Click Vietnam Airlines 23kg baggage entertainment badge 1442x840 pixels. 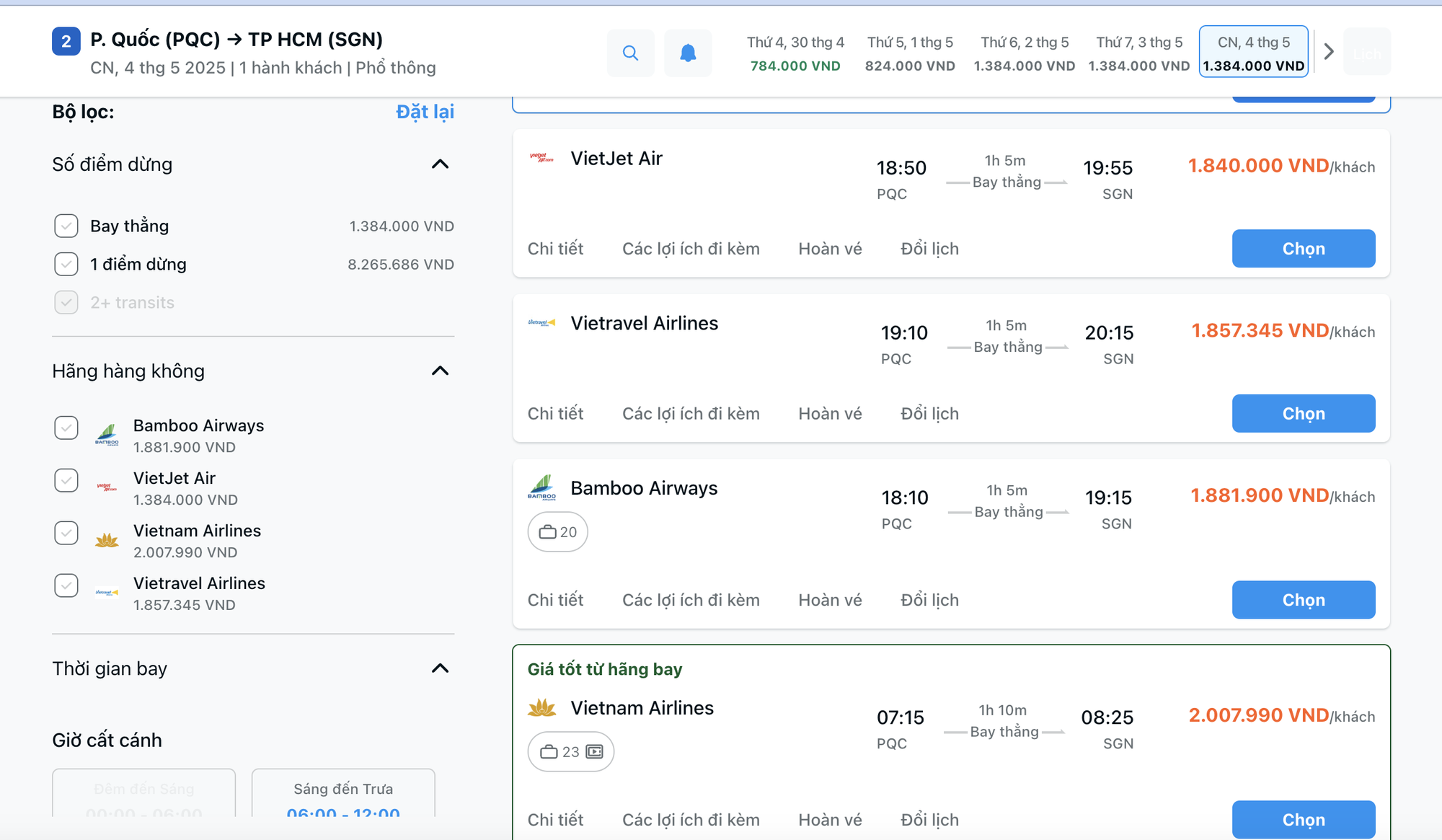pyautogui.click(x=570, y=752)
